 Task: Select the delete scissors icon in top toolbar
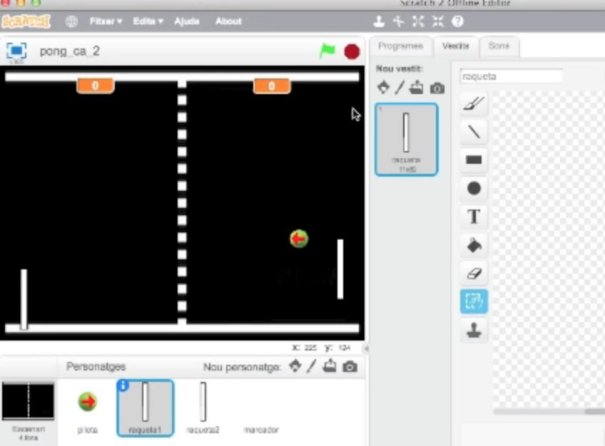click(398, 22)
